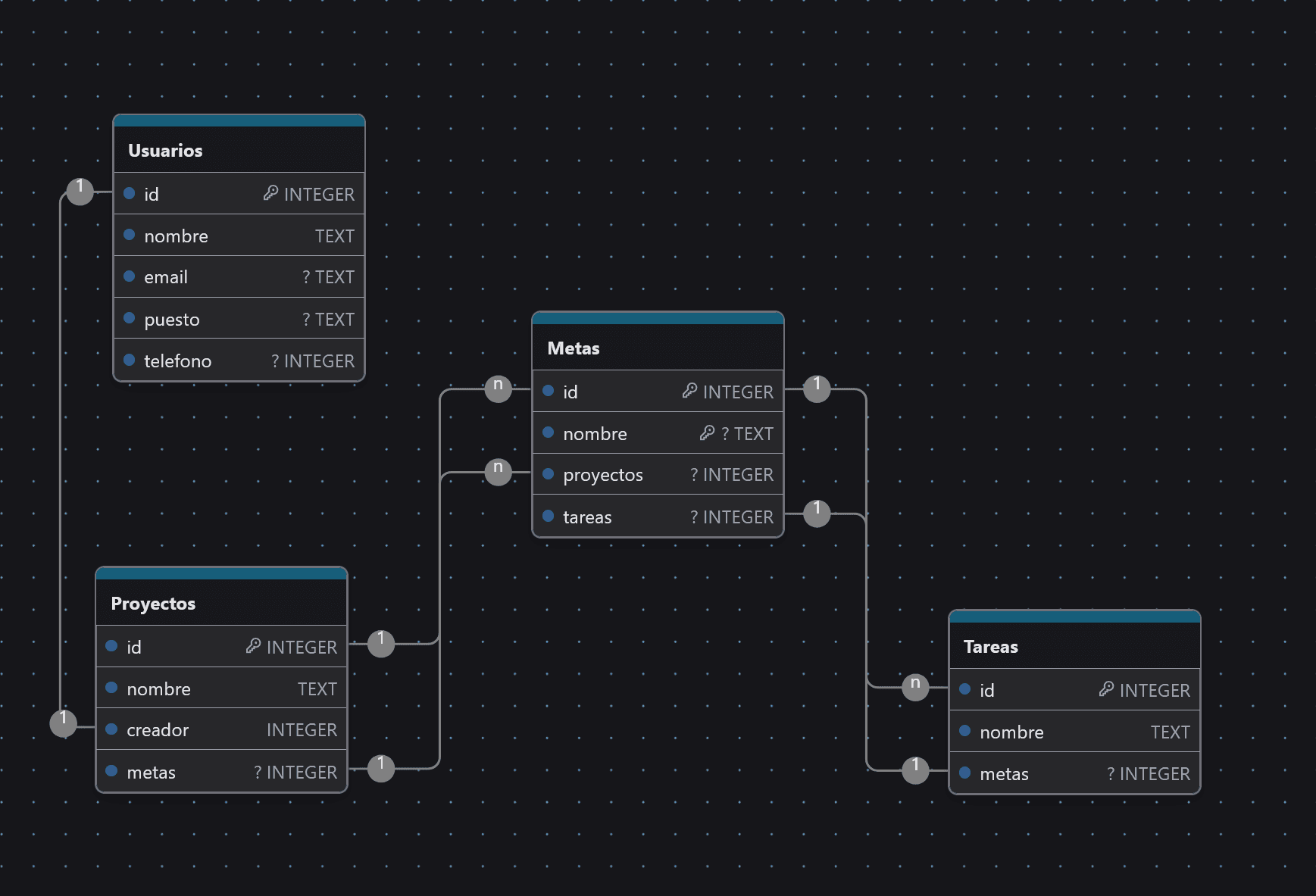Click the n relationship marker left of Metas proyectos
Image resolution: width=1316 pixels, height=896 pixels.
pyautogui.click(x=498, y=471)
